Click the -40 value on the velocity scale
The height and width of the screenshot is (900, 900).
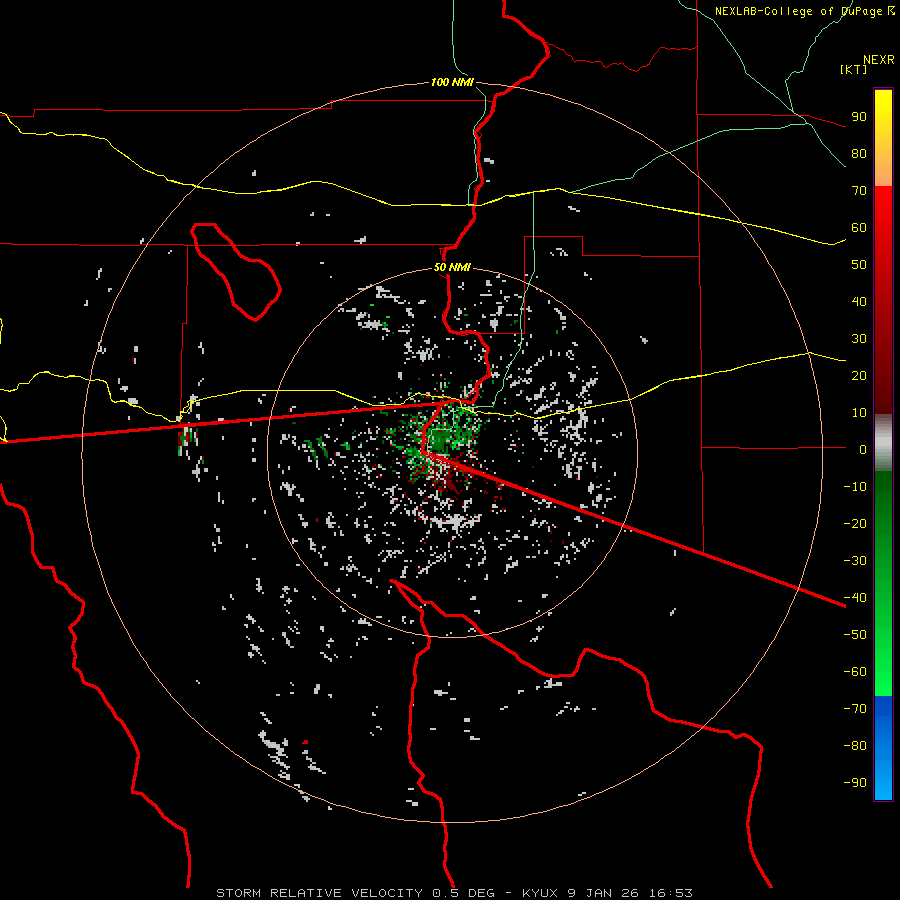point(855,598)
